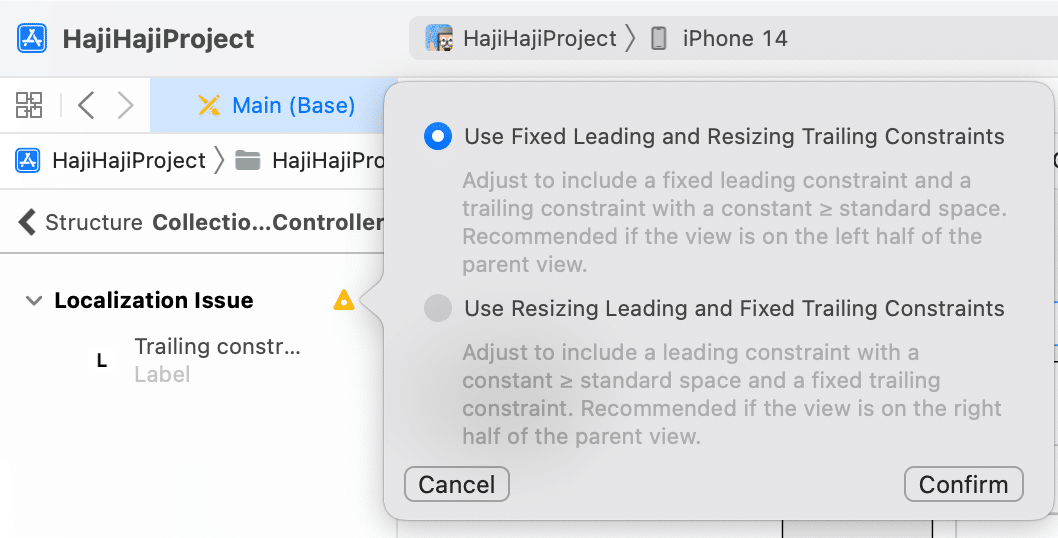Switch to the Main (Base) tab
This screenshot has width=1058, height=538.
click(x=276, y=105)
